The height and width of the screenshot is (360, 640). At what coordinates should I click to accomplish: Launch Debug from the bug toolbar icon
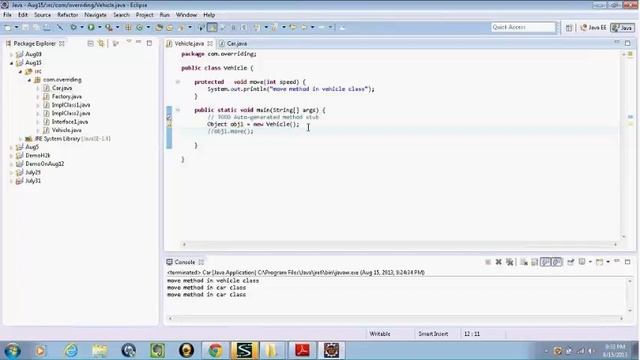(73, 27)
